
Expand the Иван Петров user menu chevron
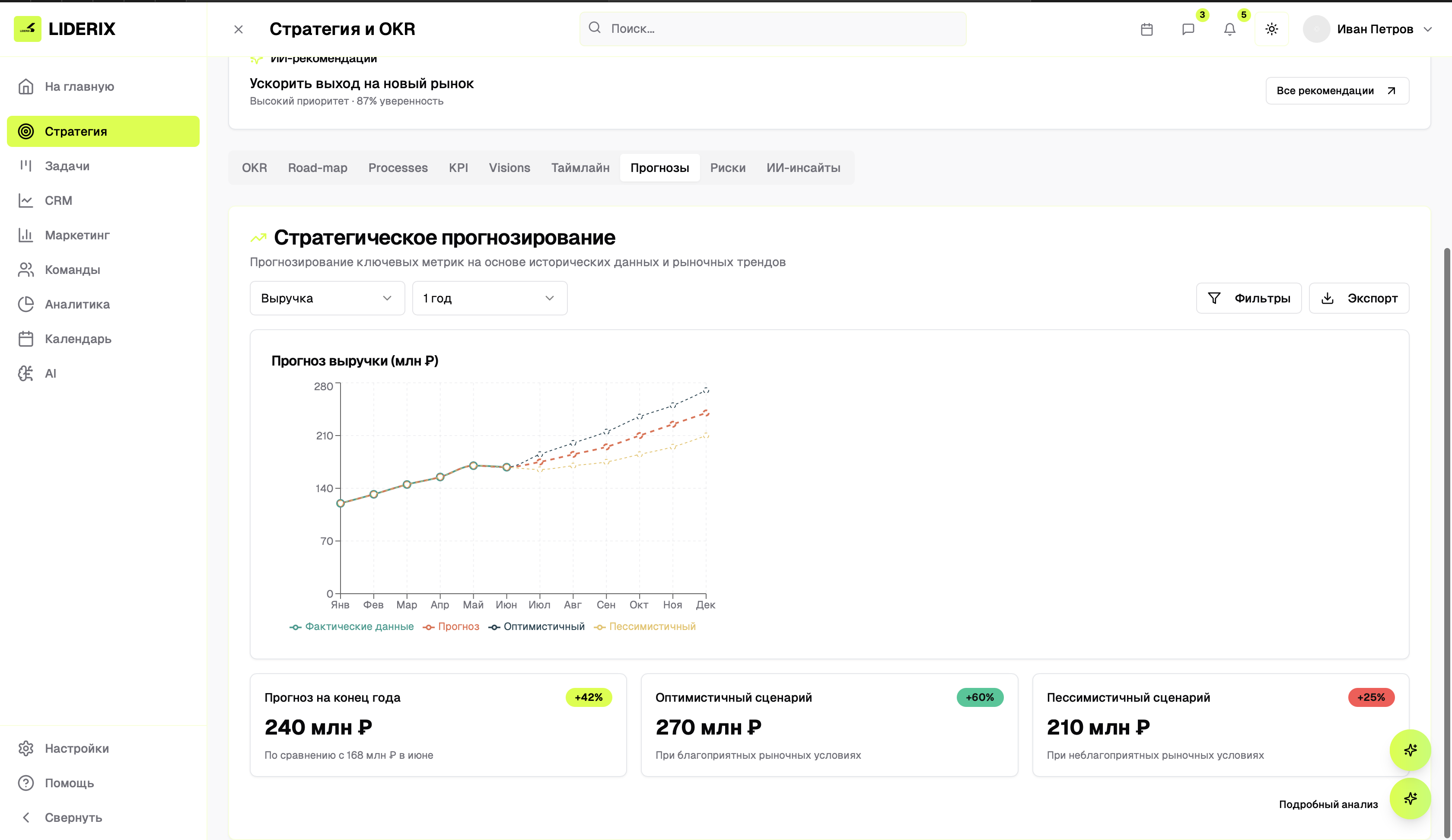tap(1428, 29)
